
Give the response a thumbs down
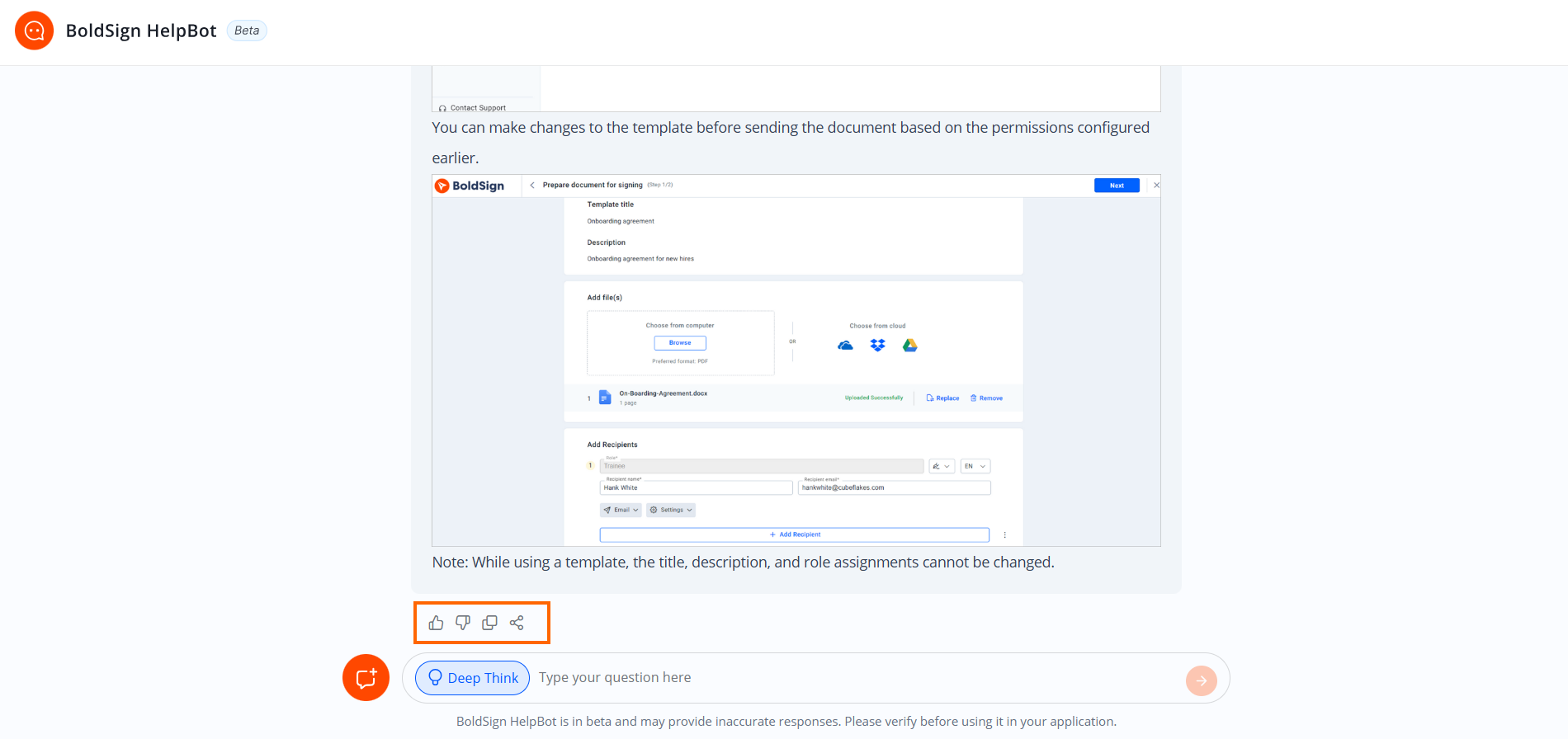[x=463, y=623]
